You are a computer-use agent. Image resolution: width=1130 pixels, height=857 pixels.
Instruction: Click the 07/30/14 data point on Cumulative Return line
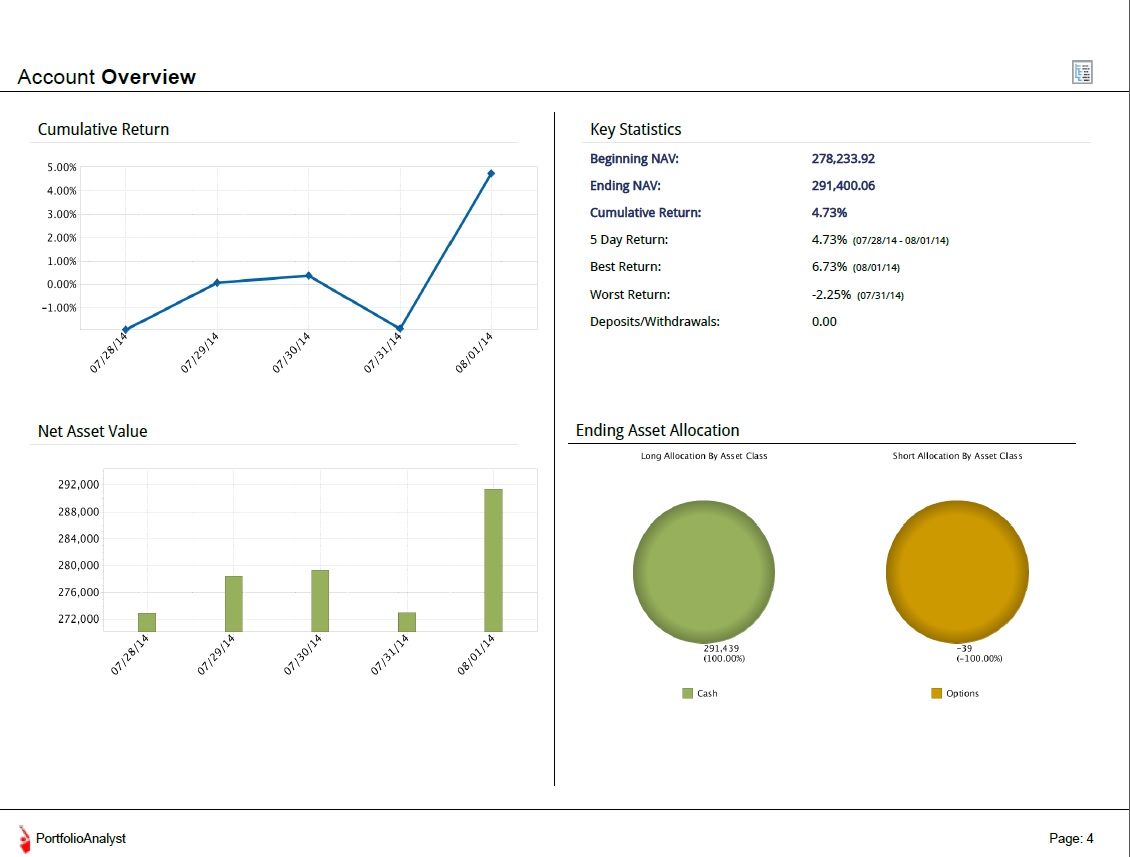308,275
